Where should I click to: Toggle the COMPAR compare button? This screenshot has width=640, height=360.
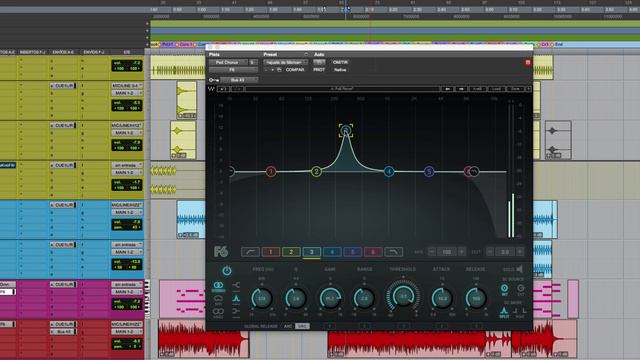tap(295, 70)
